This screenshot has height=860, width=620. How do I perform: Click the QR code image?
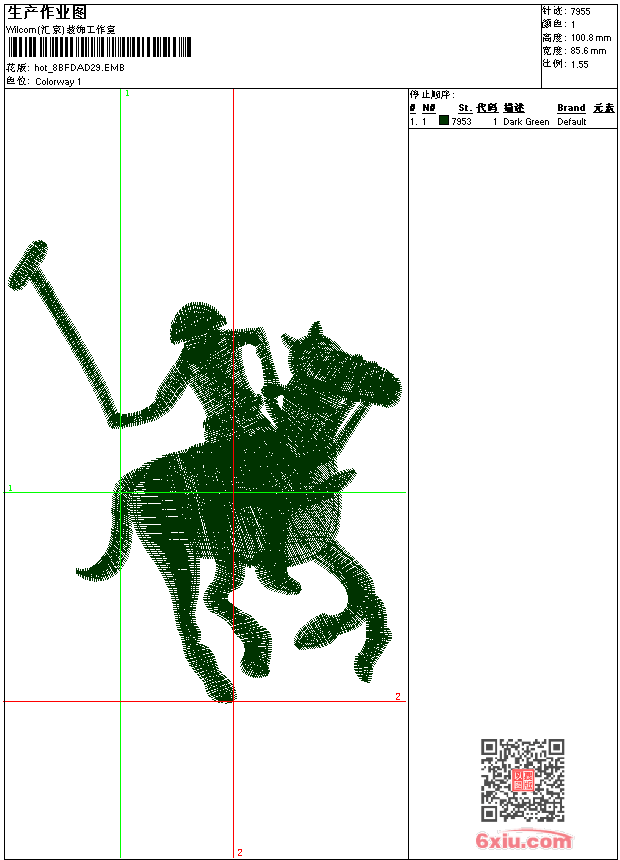pos(523,780)
